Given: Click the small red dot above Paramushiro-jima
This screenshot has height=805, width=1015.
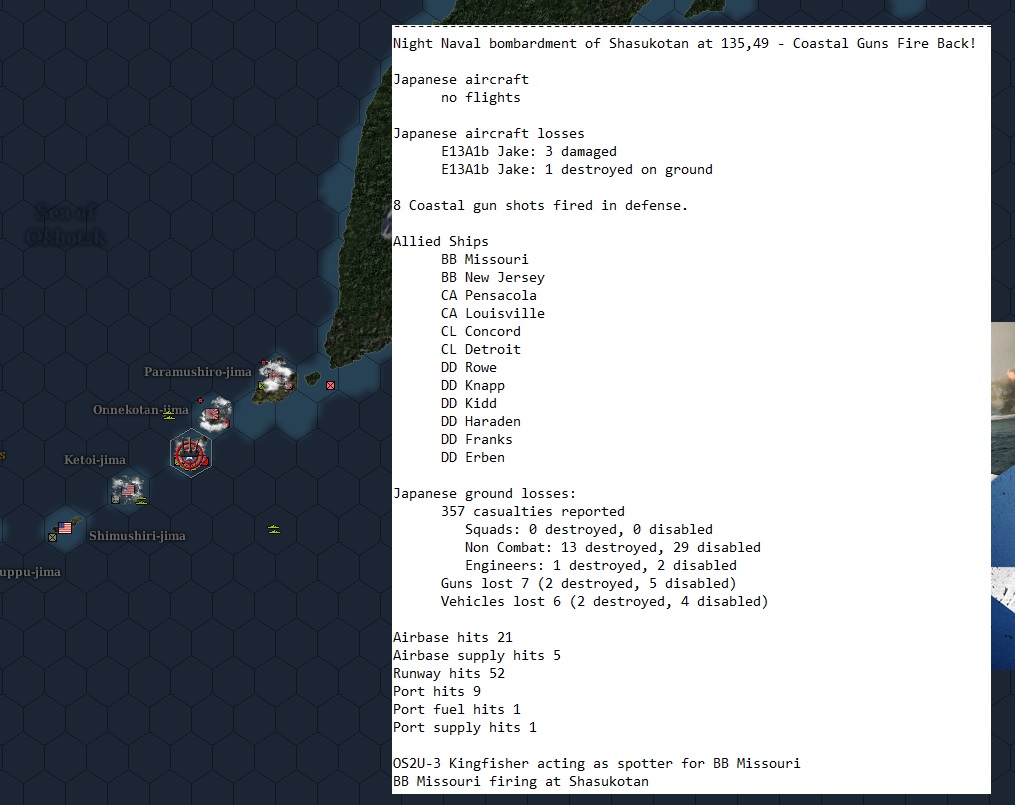Looking at the screenshot, I should pyautogui.click(x=263, y=362).
